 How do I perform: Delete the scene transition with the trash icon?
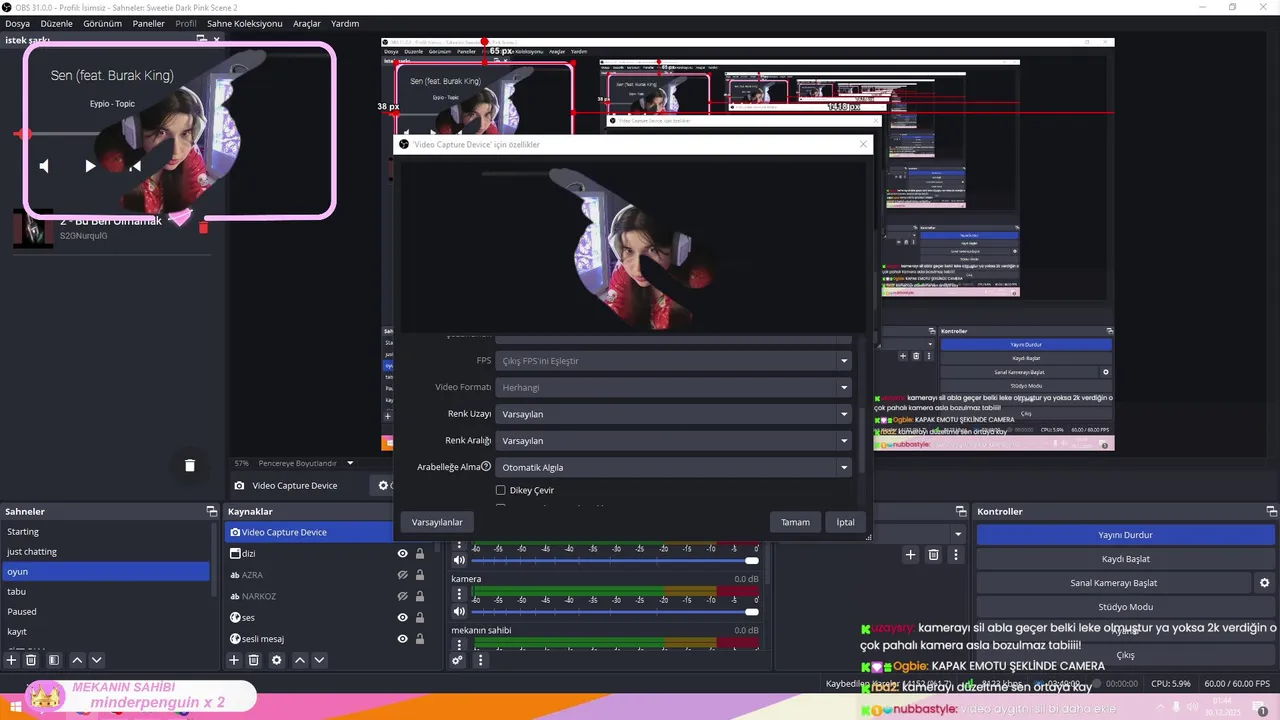(933, 554)
